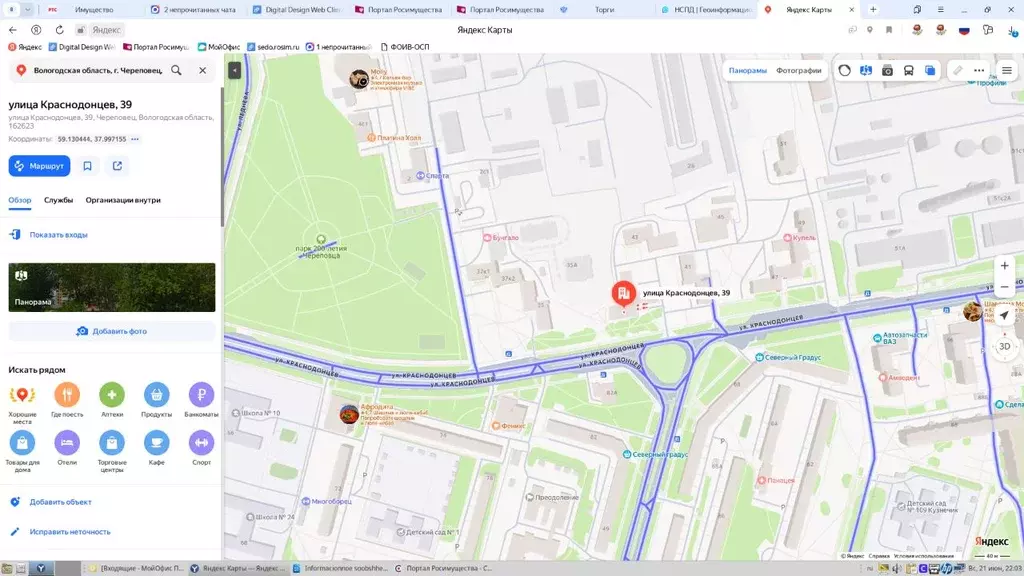Switch to Организации внутри tab

tap(123, 200)
